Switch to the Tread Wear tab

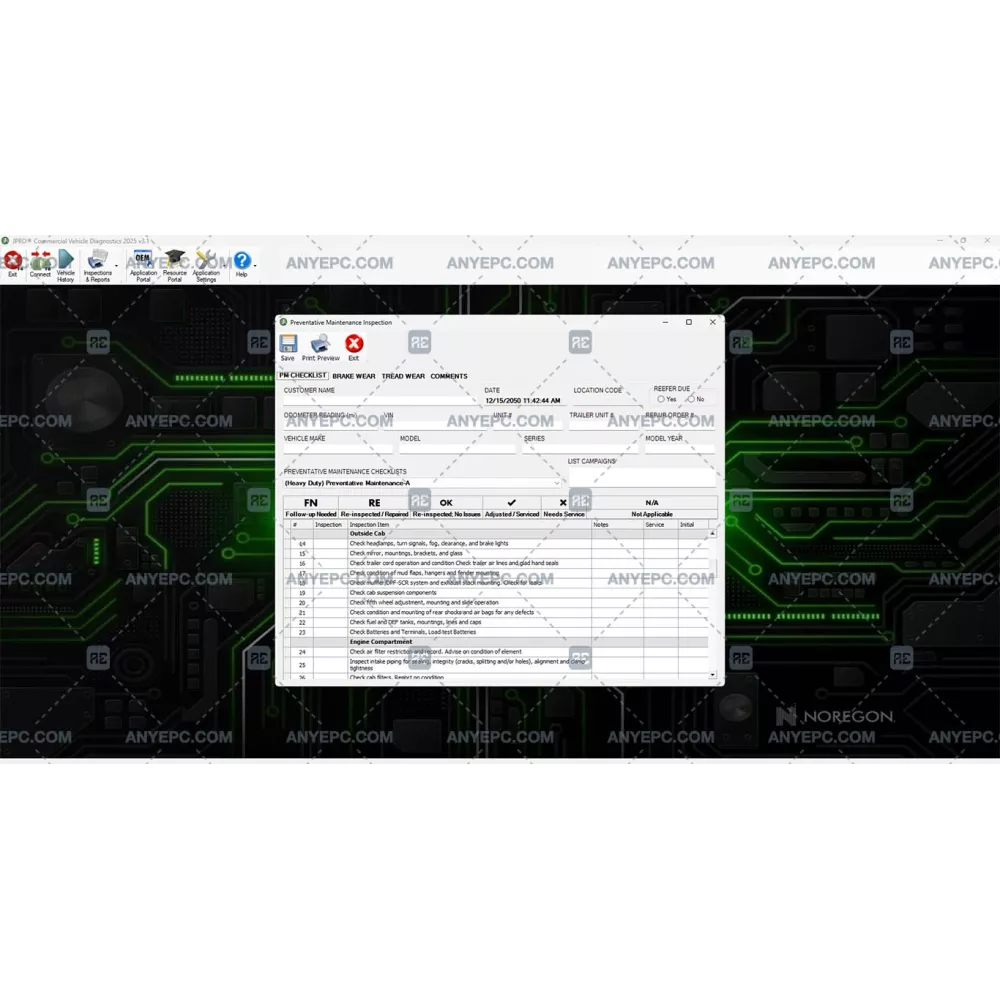(403, 376)
